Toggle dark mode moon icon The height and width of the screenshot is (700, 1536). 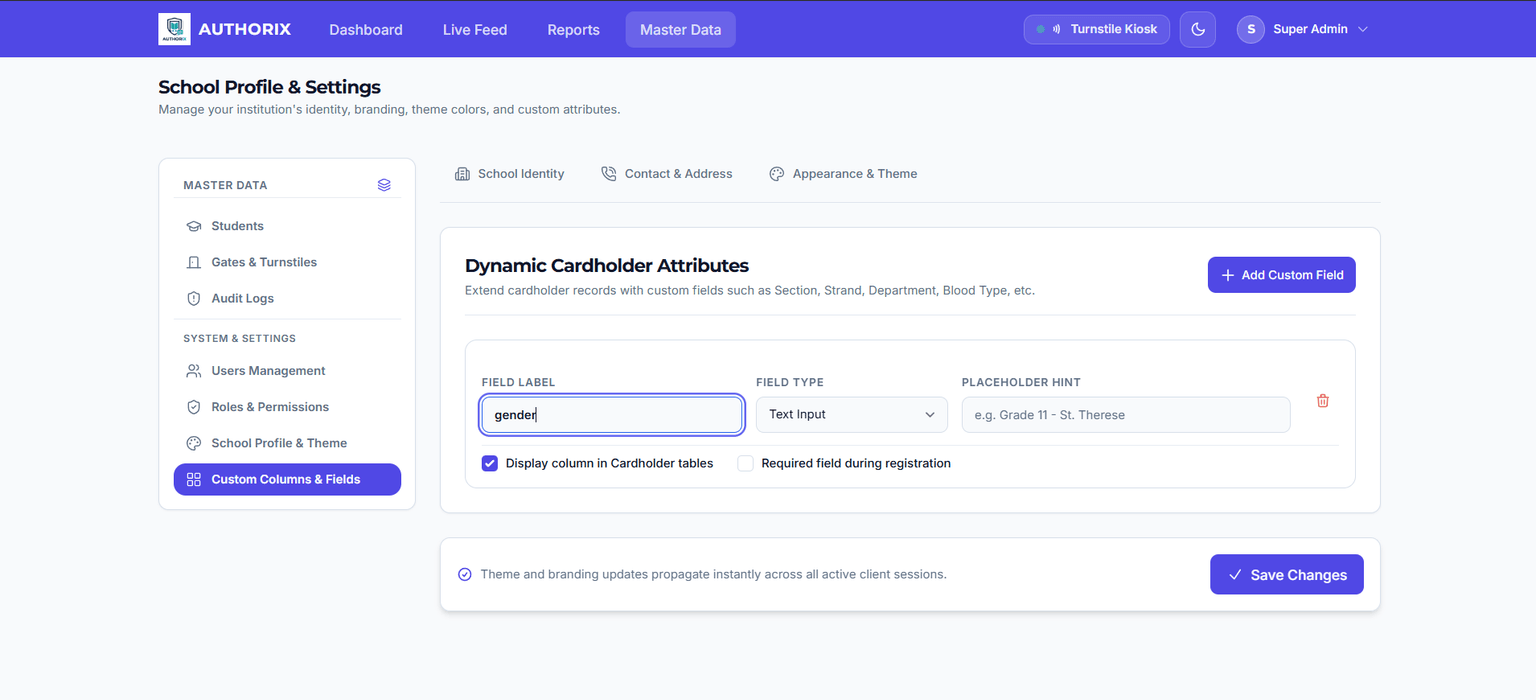pos(1198,29)
